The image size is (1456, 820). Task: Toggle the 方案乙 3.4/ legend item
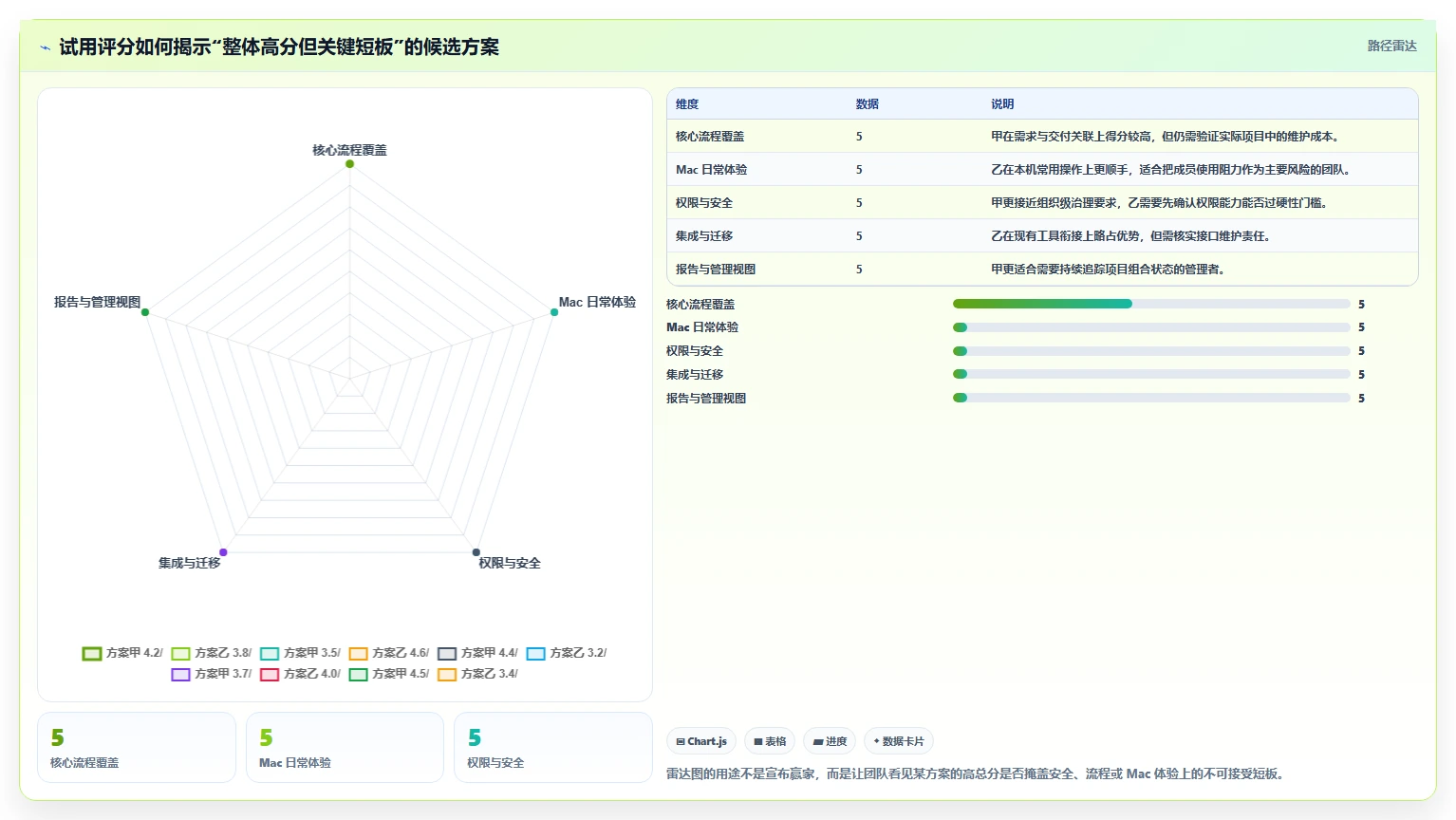[477, 674]
